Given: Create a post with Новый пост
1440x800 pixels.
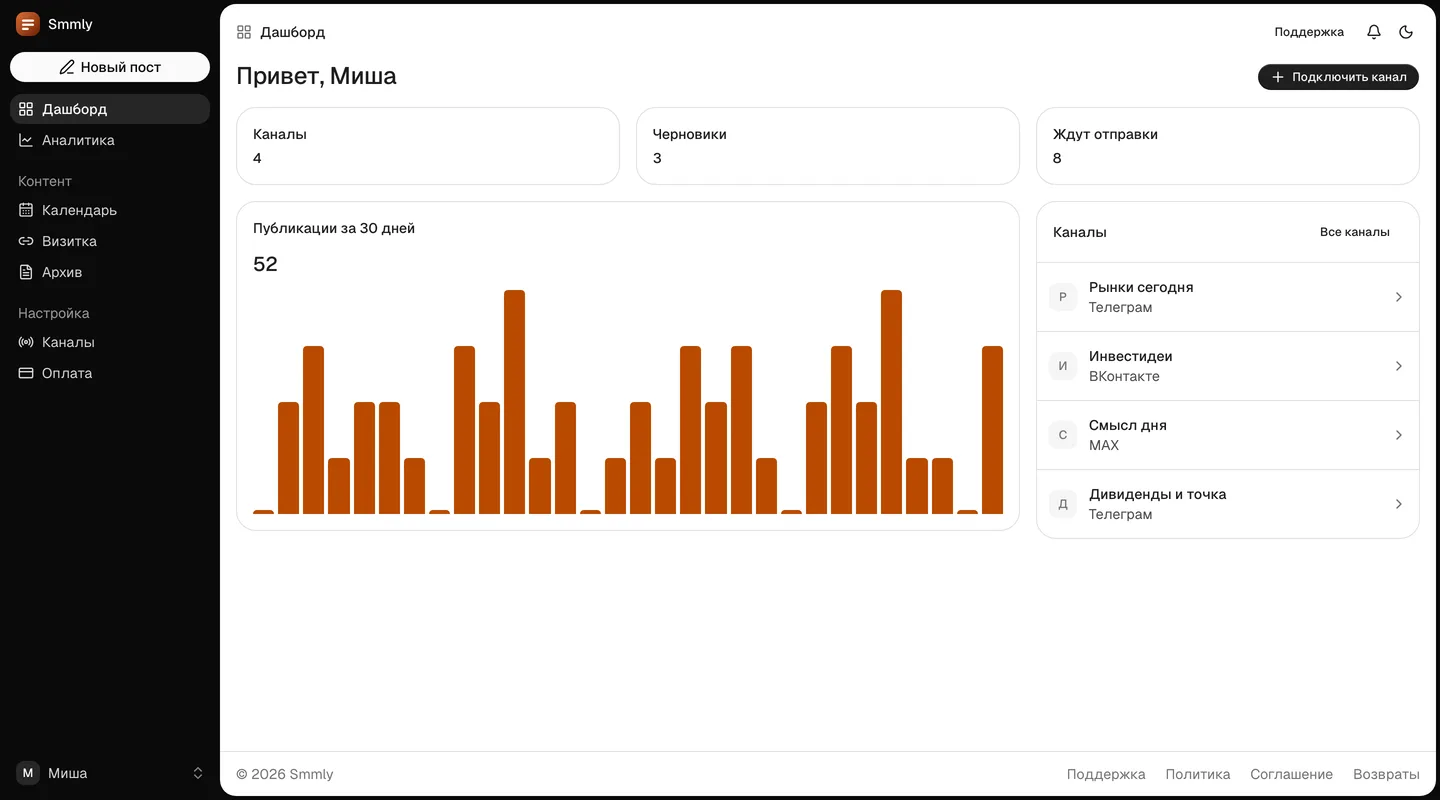Looking at the screenshot, I should [x=110, y=67].
